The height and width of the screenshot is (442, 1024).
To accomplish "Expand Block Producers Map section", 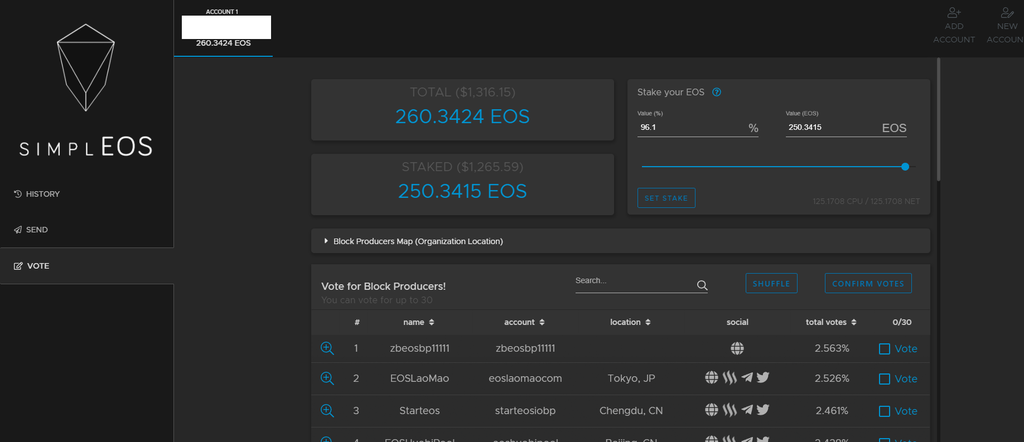I will 620,241.
